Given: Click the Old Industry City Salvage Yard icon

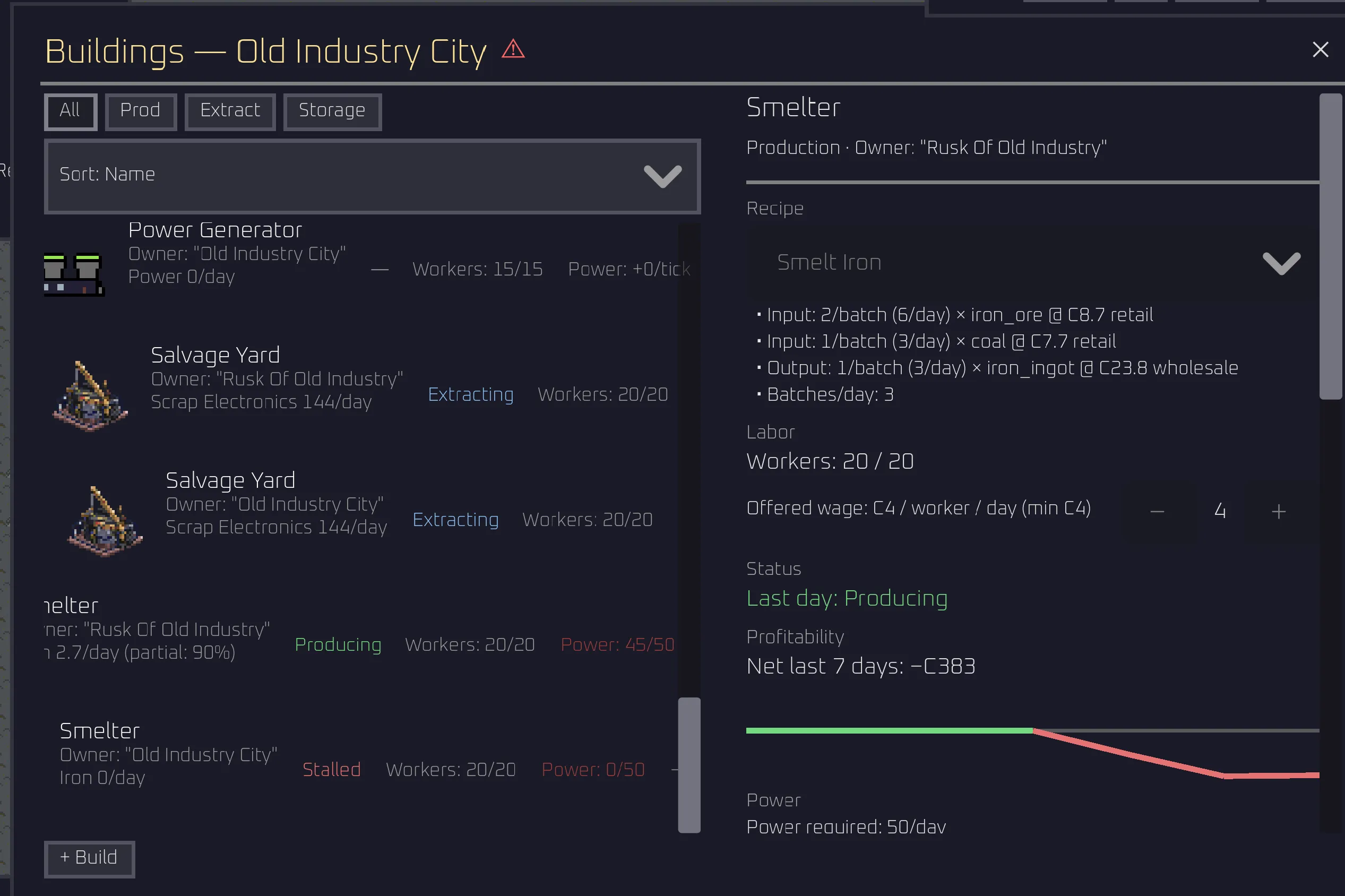Looking at the screenshot, I should tap(105, 521).
